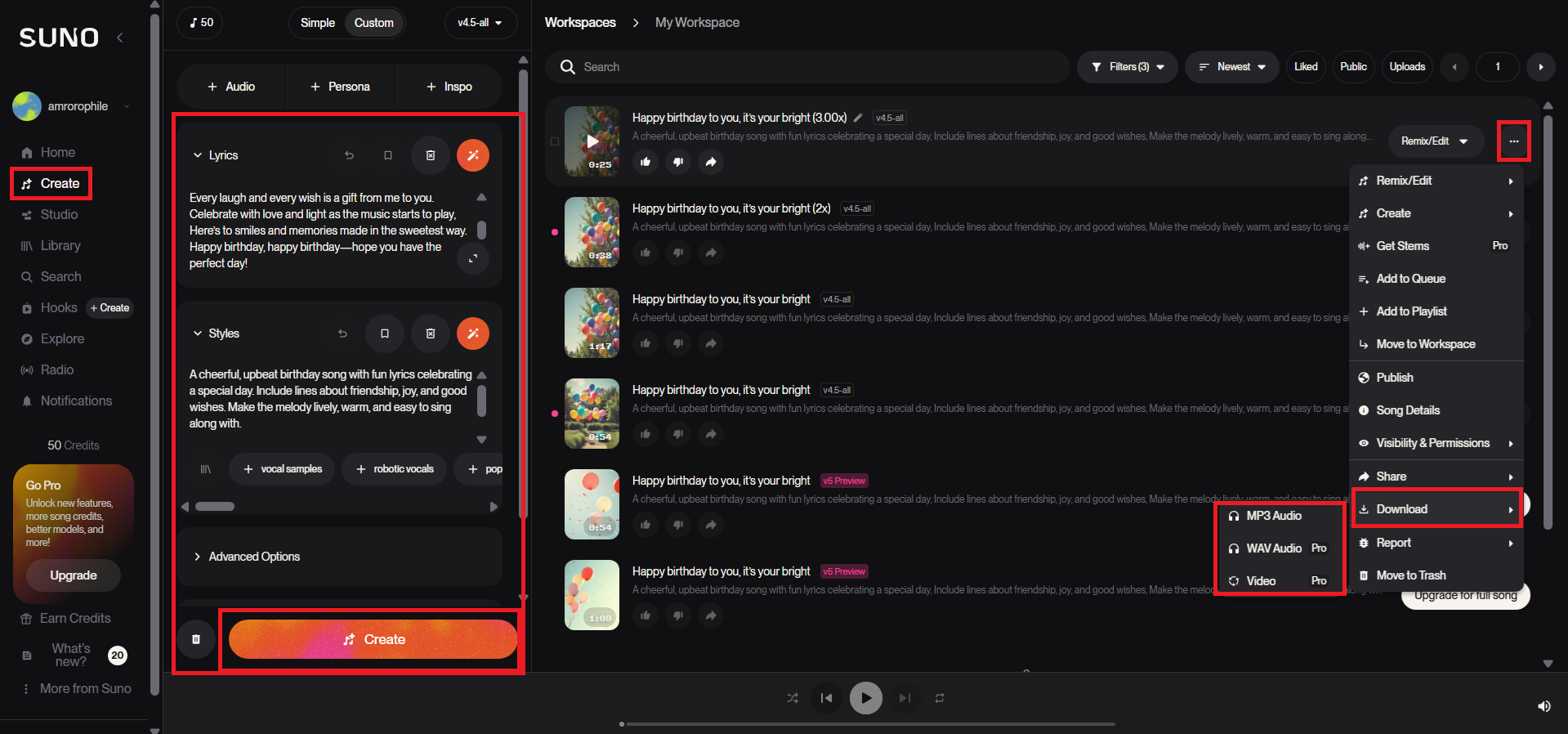
Task: Open the Library page
Action: tap(51, 245)
